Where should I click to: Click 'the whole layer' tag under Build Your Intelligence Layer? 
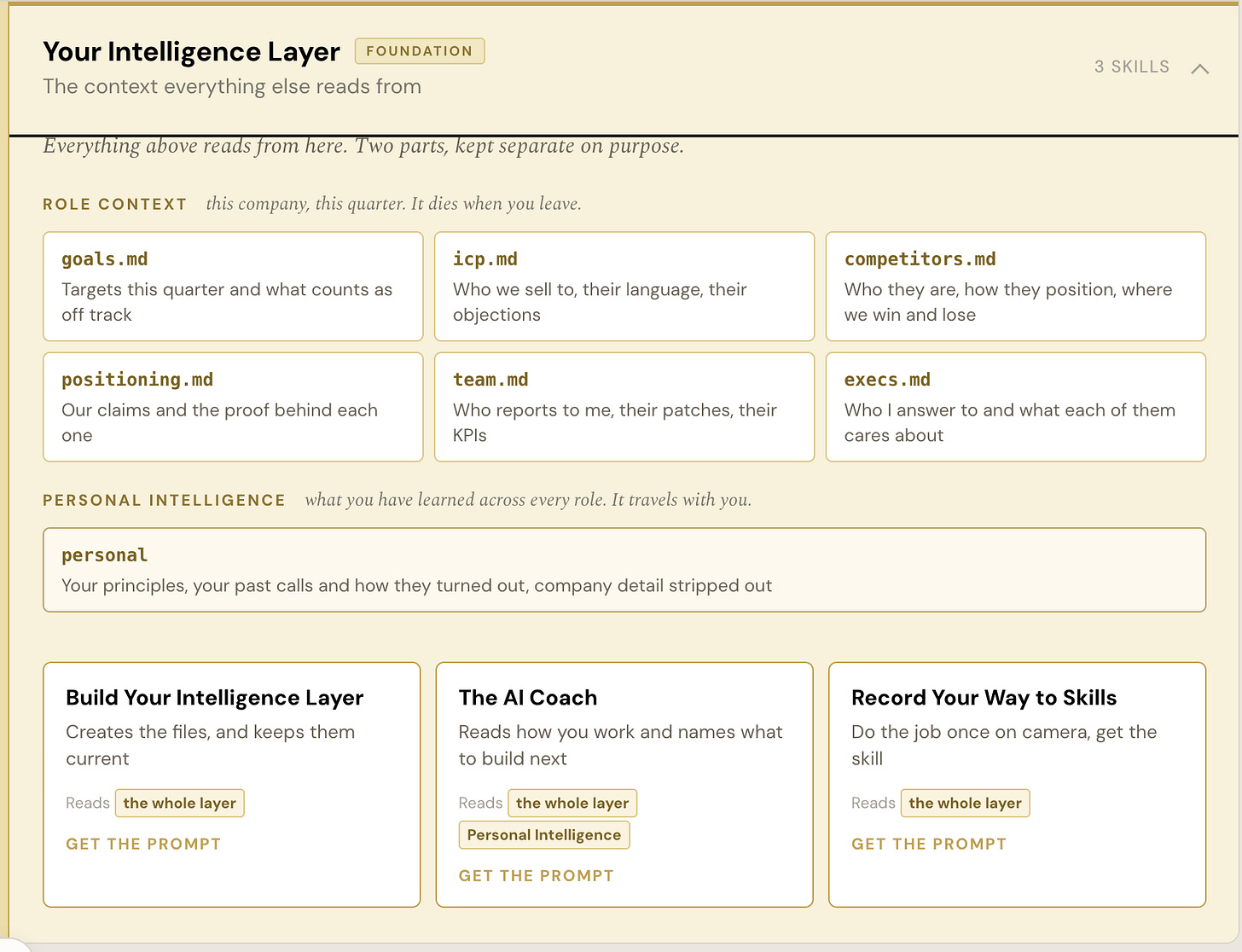click(180, 803)
